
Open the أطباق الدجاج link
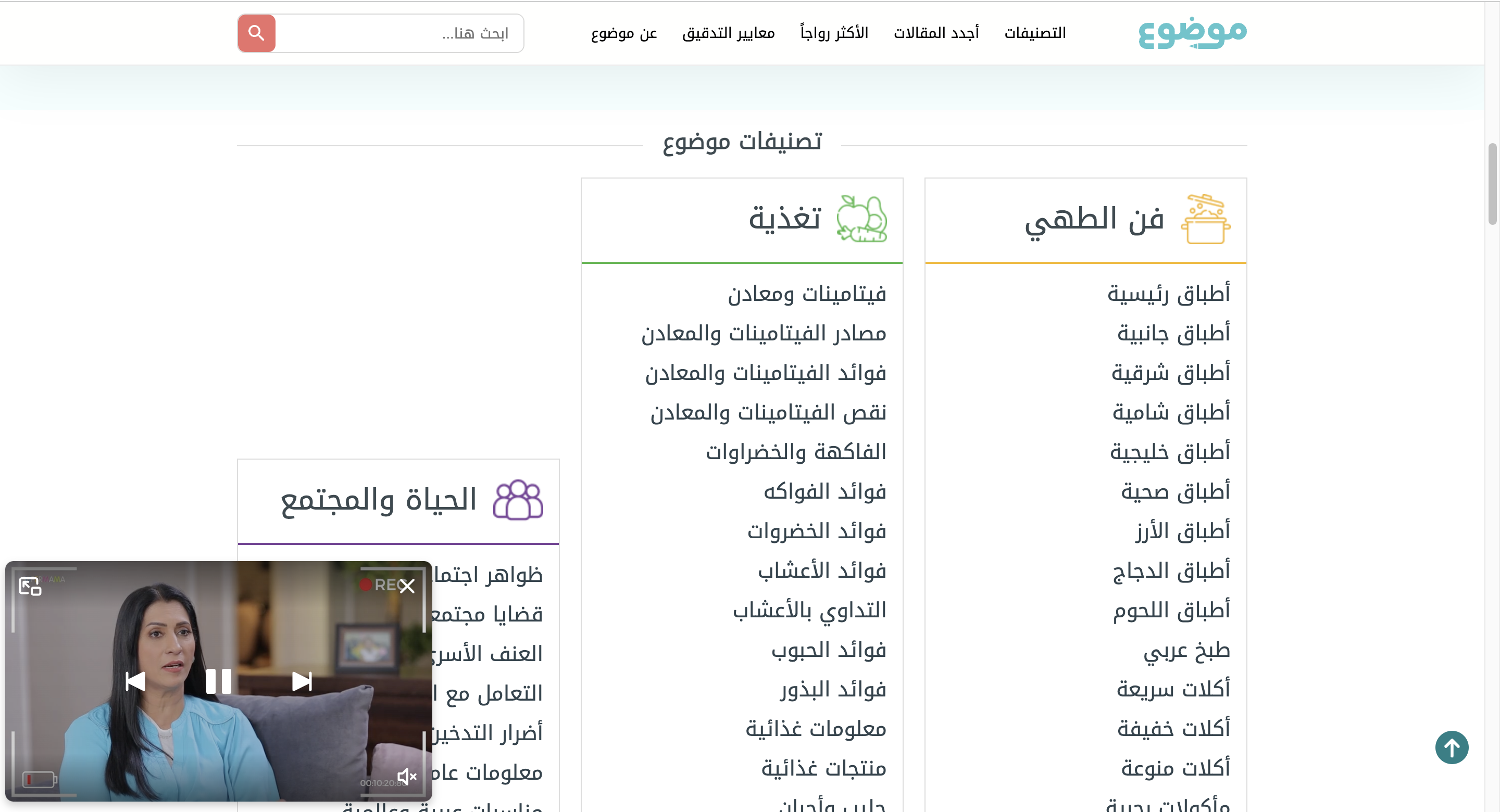pos(1171,570)
